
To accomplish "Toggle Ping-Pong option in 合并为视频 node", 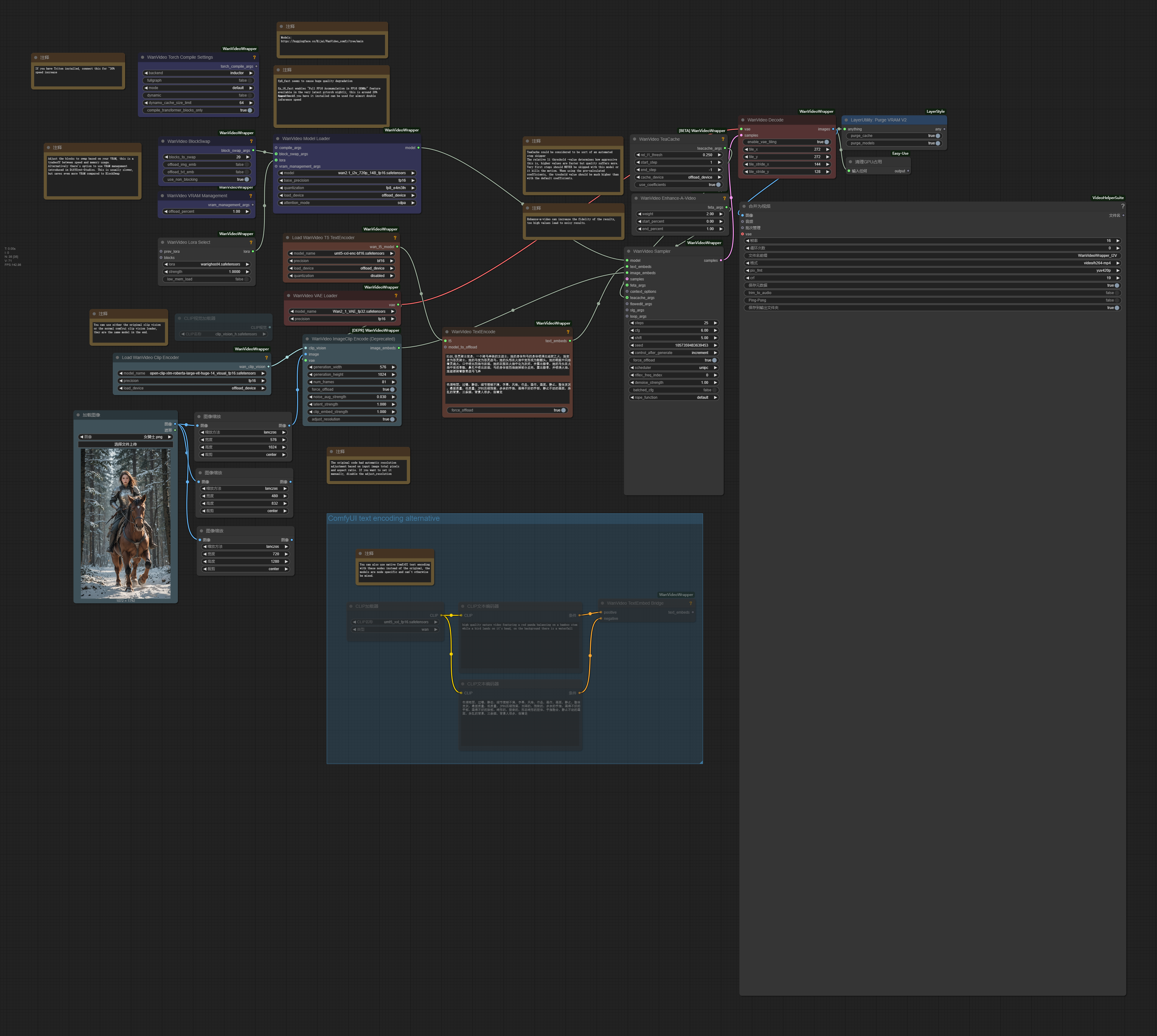I will tap(1117, 300).
